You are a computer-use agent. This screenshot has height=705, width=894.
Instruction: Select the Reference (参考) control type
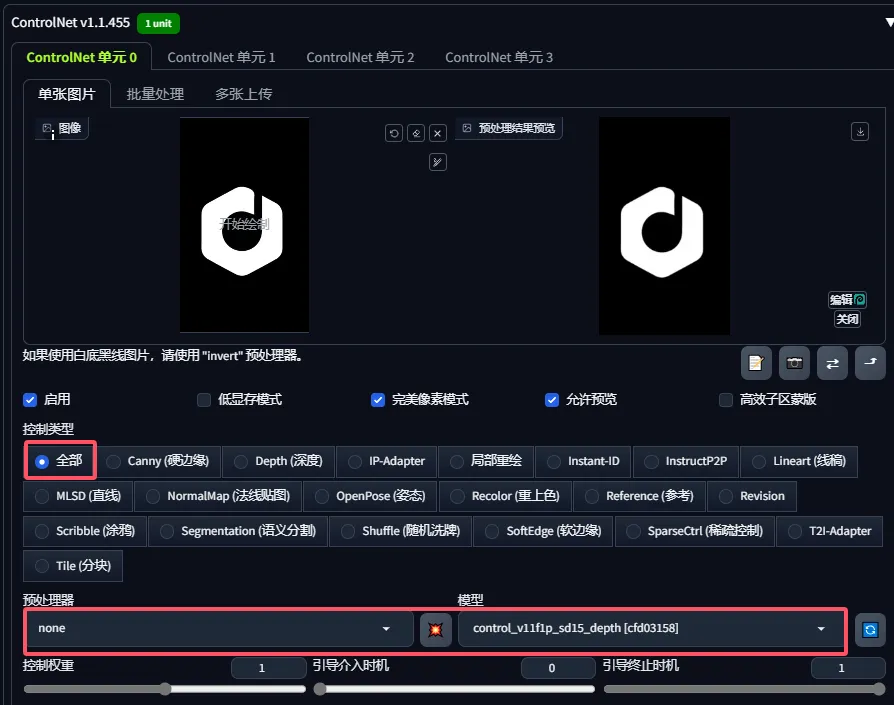(x=640, y=496)
